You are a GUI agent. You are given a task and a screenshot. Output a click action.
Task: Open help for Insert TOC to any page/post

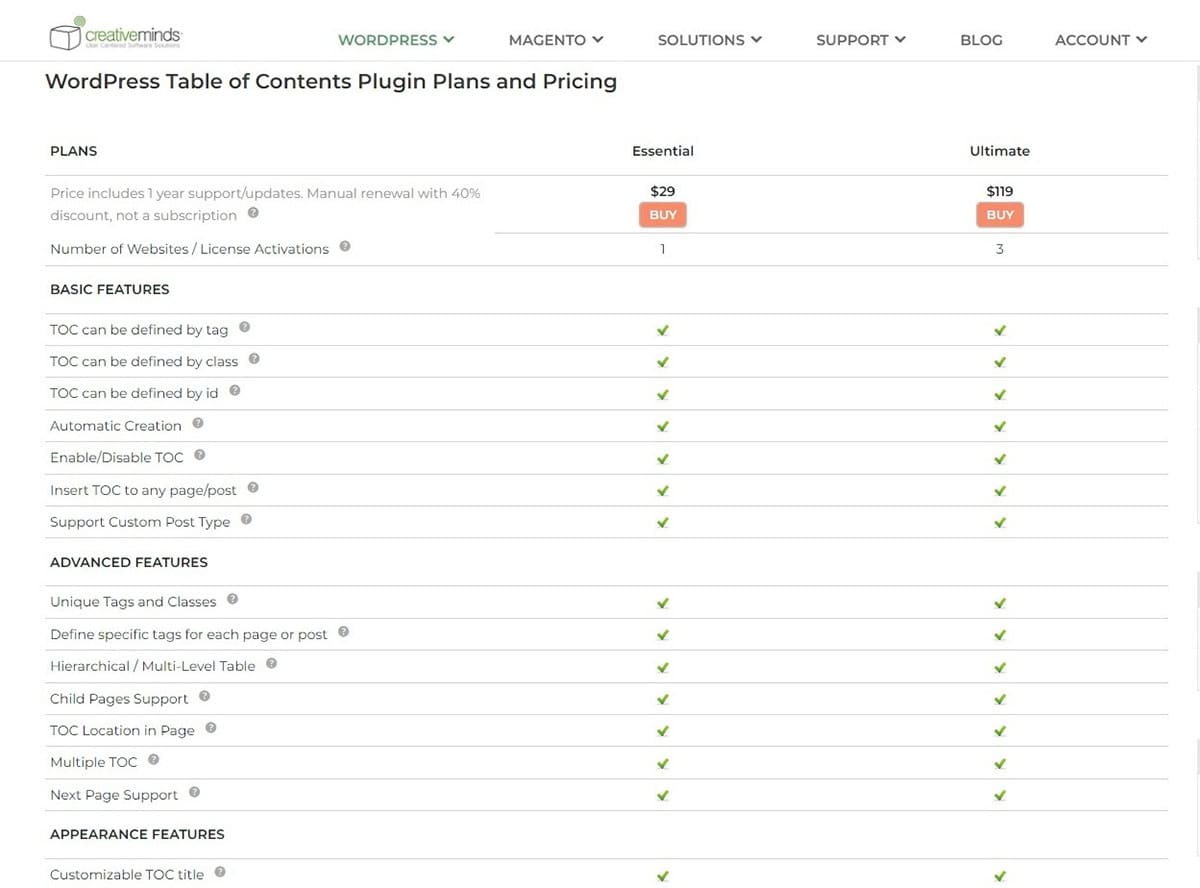click(x=253, y=488)
